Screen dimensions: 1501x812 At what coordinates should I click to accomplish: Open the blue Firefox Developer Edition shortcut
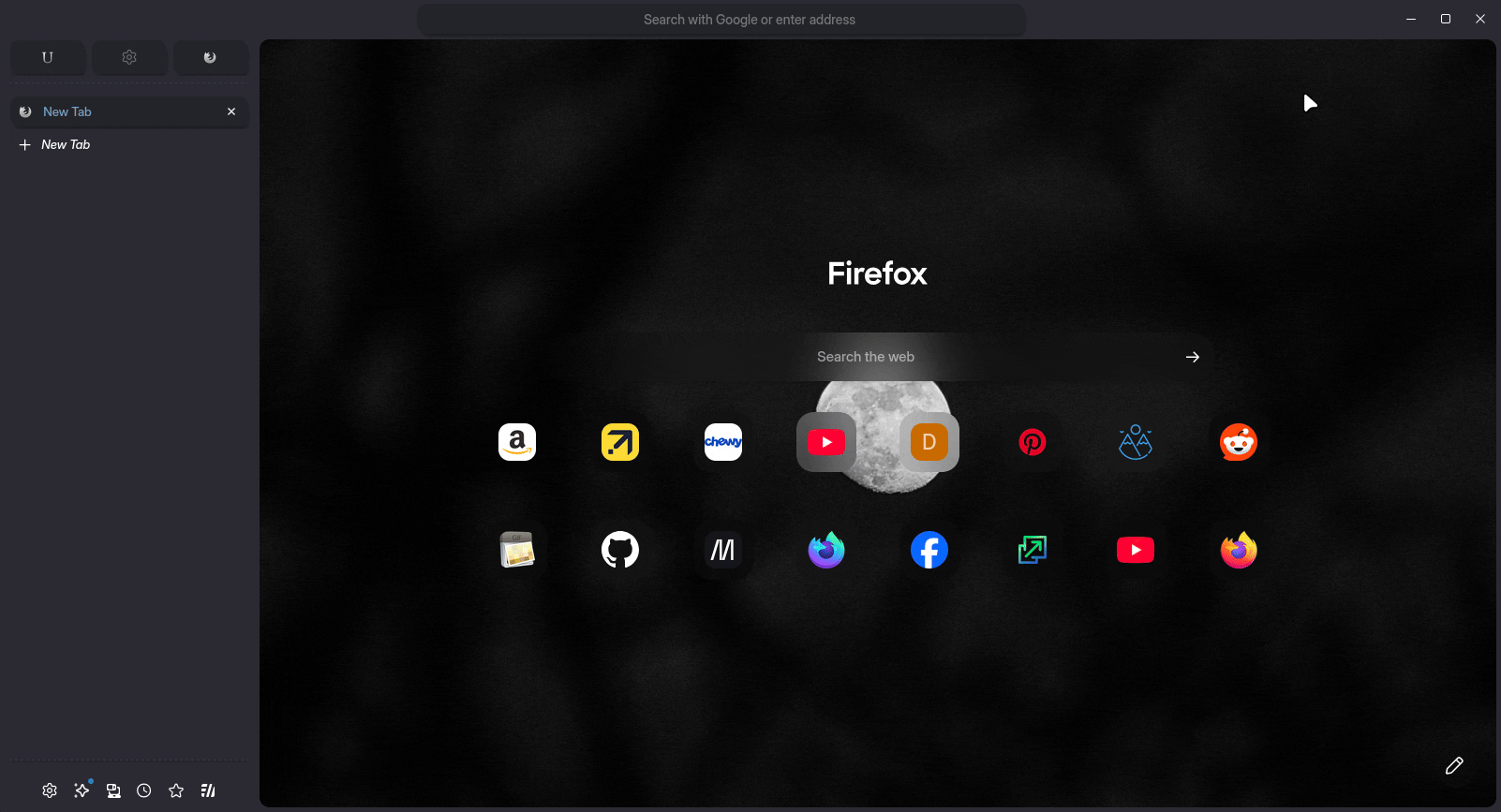tap(826, 550)
